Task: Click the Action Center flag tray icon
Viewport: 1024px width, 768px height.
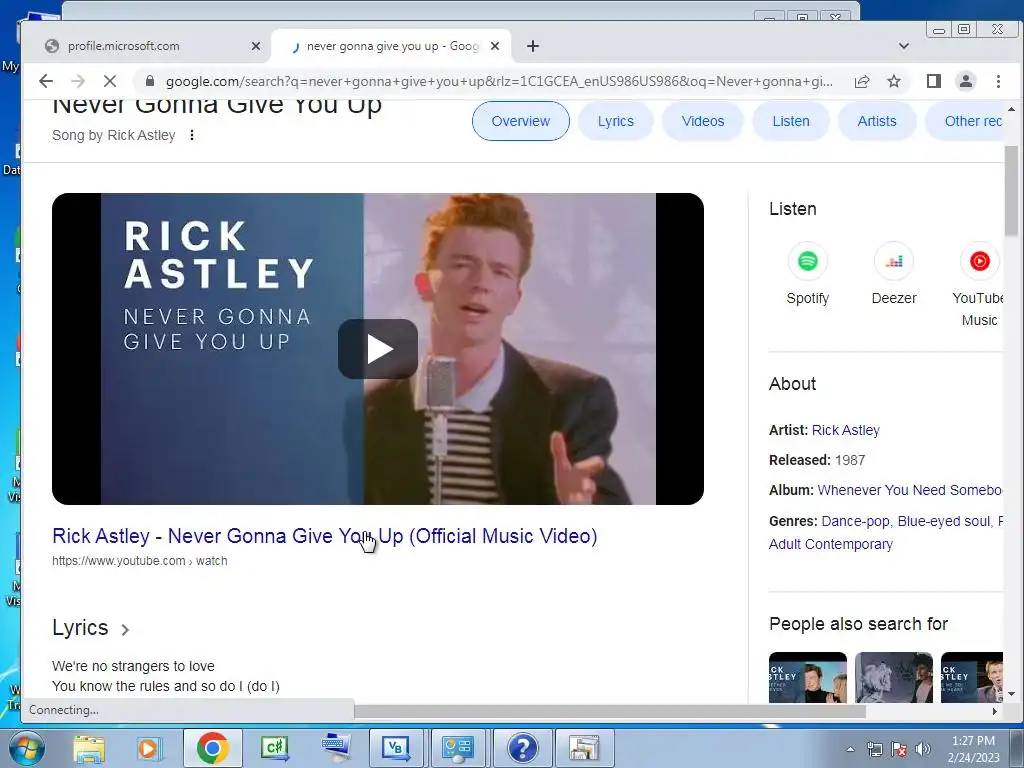Action: pyautogui.click(x=899, y=749)
